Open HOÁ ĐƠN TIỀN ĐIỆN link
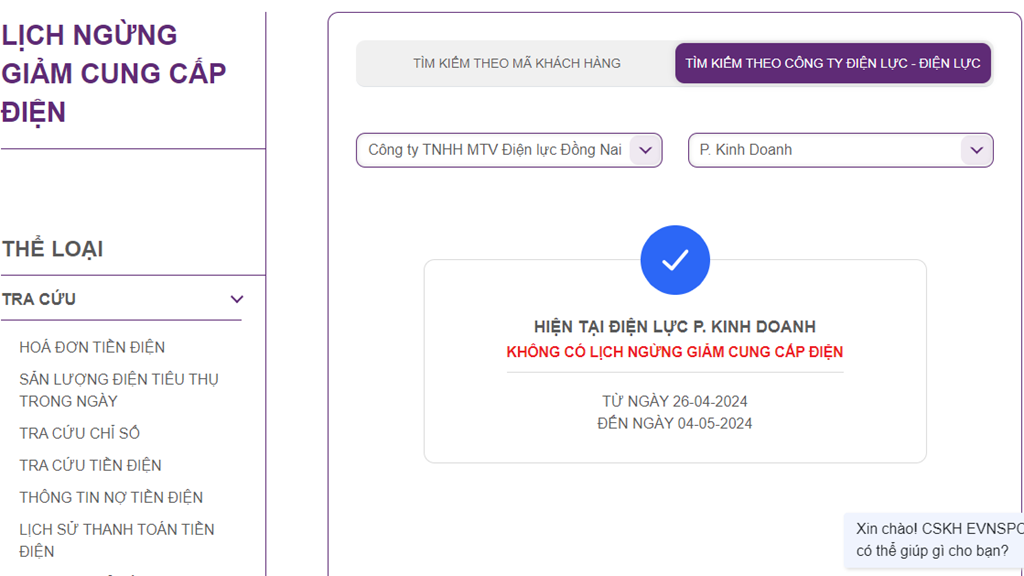Viewport: 1024px width, 576px height. click(x=92, y=347)
